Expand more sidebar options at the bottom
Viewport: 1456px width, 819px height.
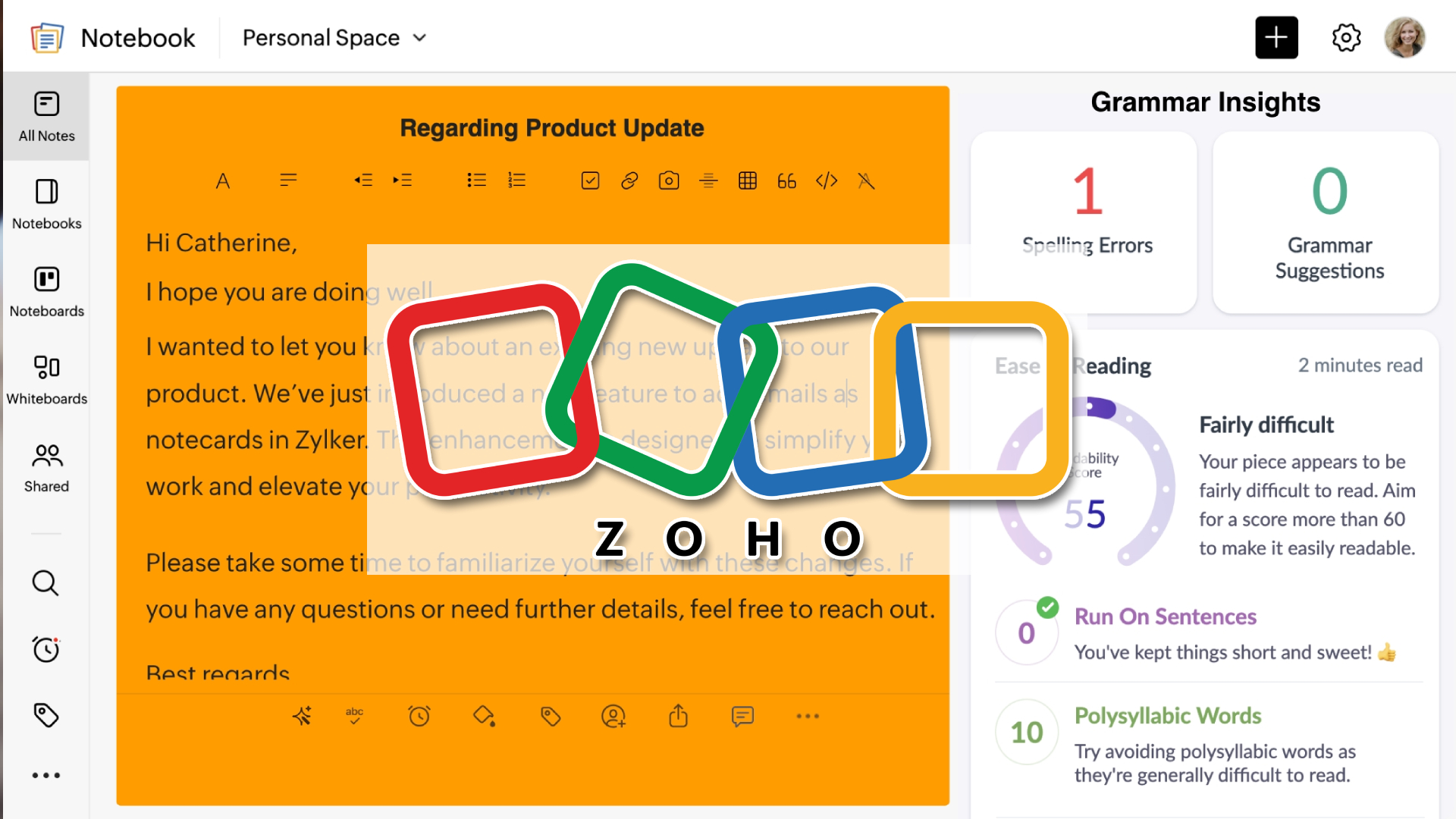click(x=45, y=775)
